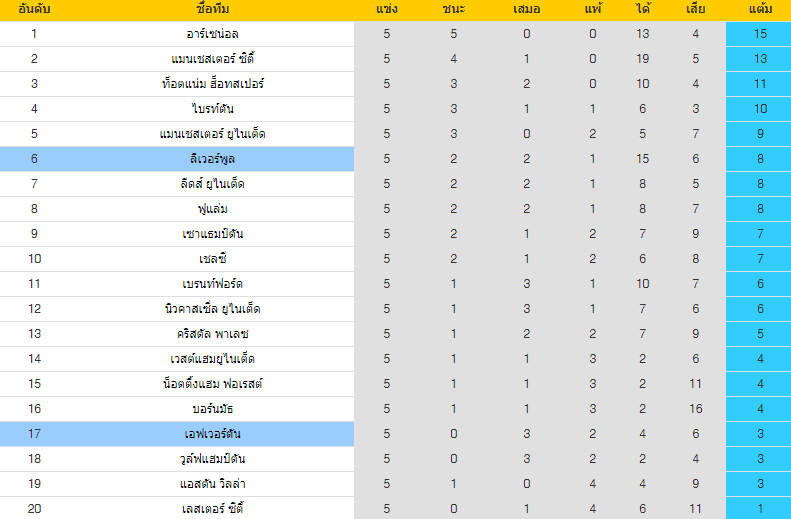
Task: Click the อันดับ column header
Action: [x=34, y=9]
